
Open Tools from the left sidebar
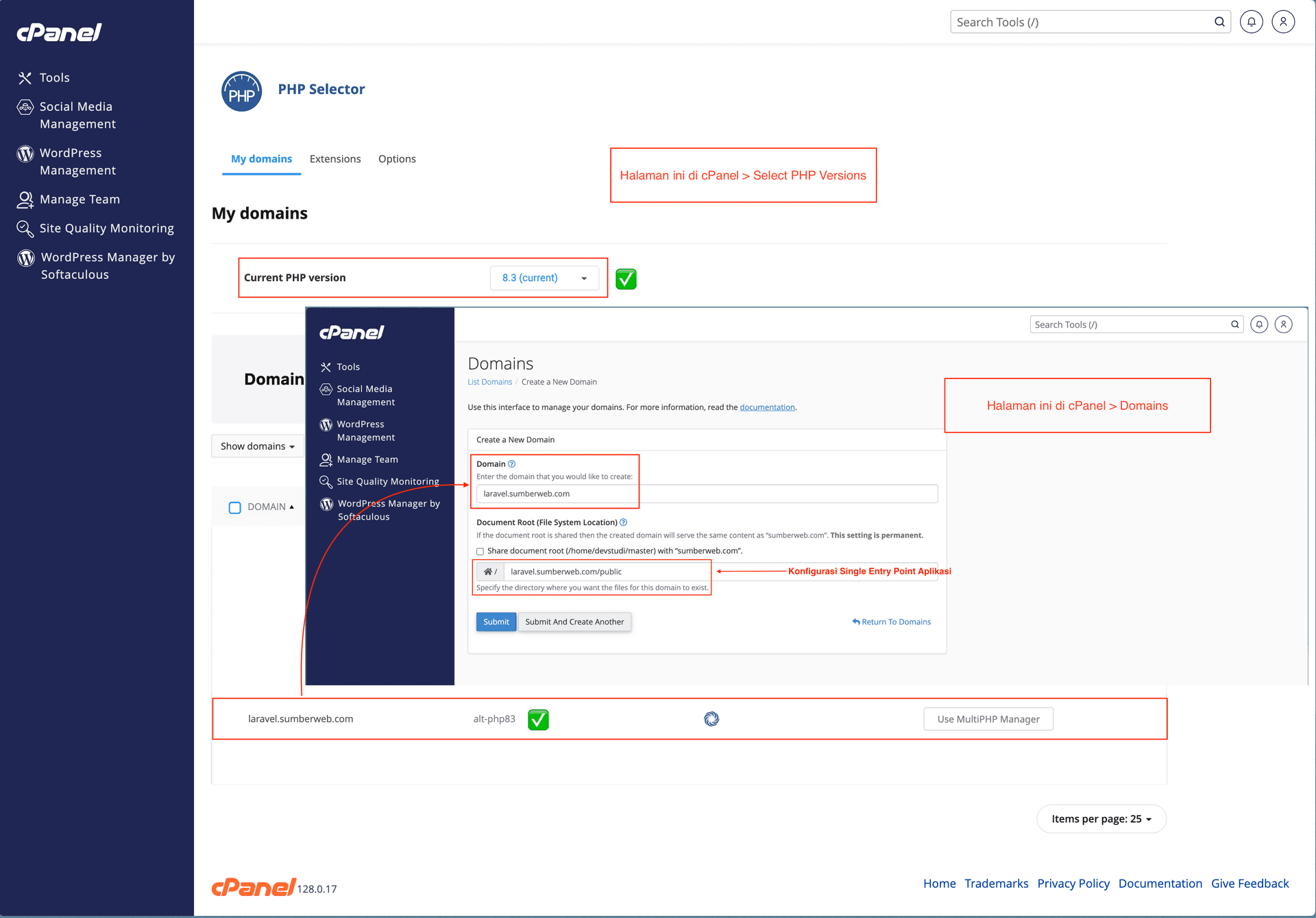click(x=54, y=77)
